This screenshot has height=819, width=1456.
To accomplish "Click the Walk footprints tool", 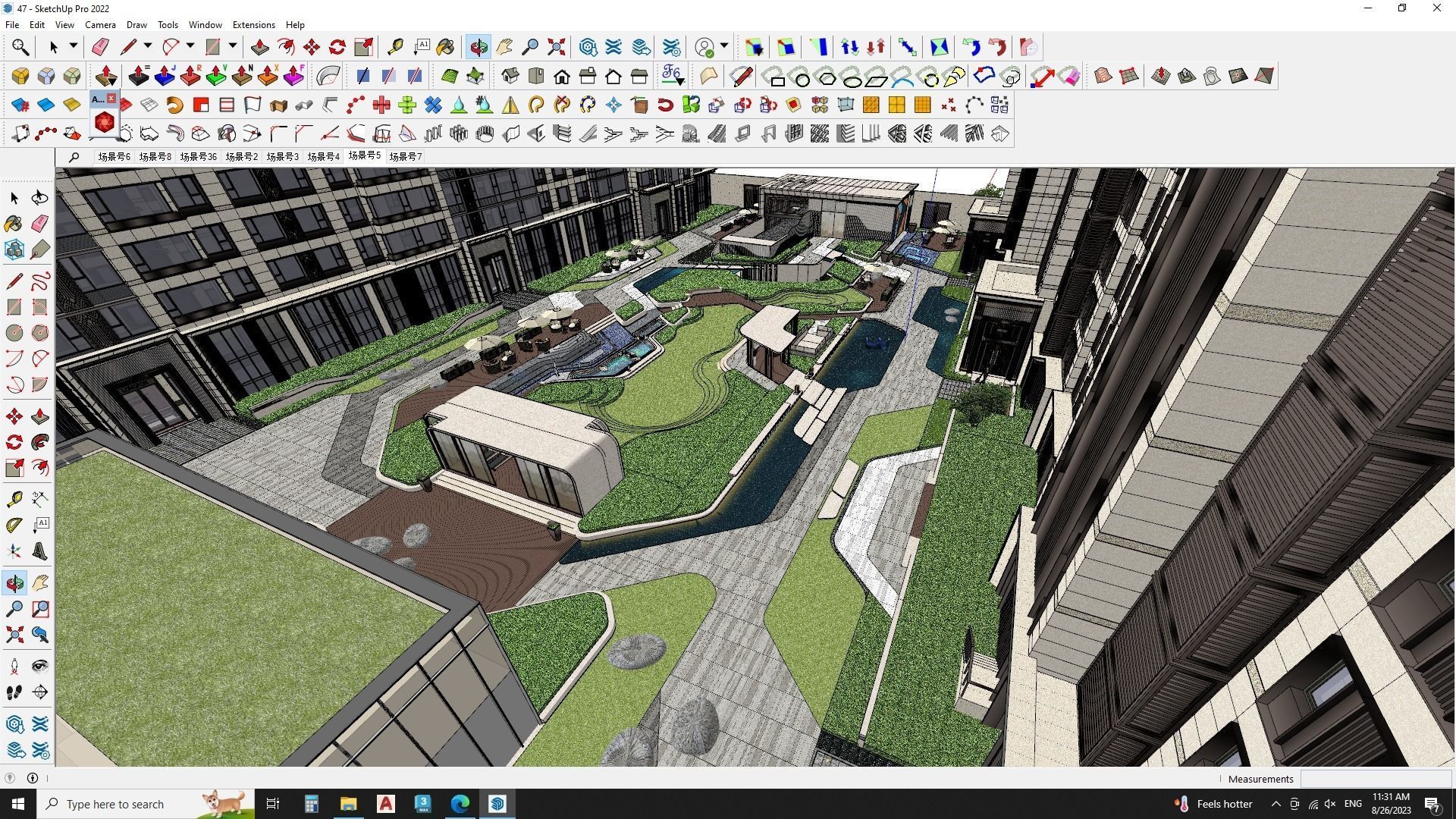I will pos(14,692).
